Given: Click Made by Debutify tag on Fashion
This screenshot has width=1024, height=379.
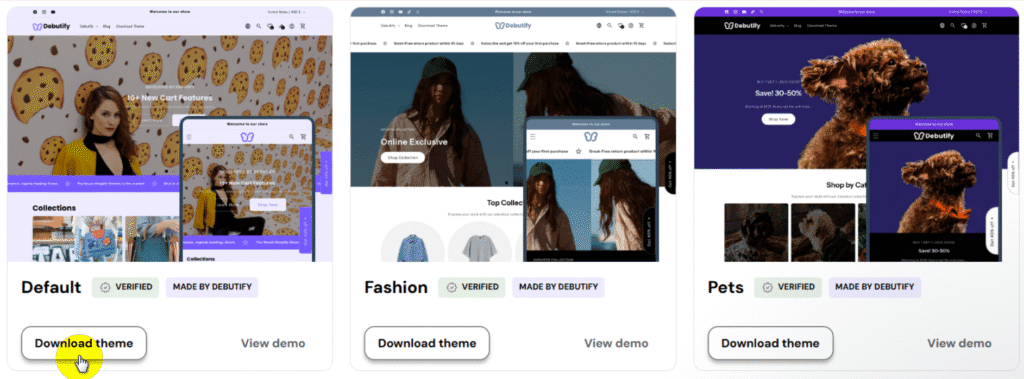Looking at the screenshot, I should coord(558,287).
